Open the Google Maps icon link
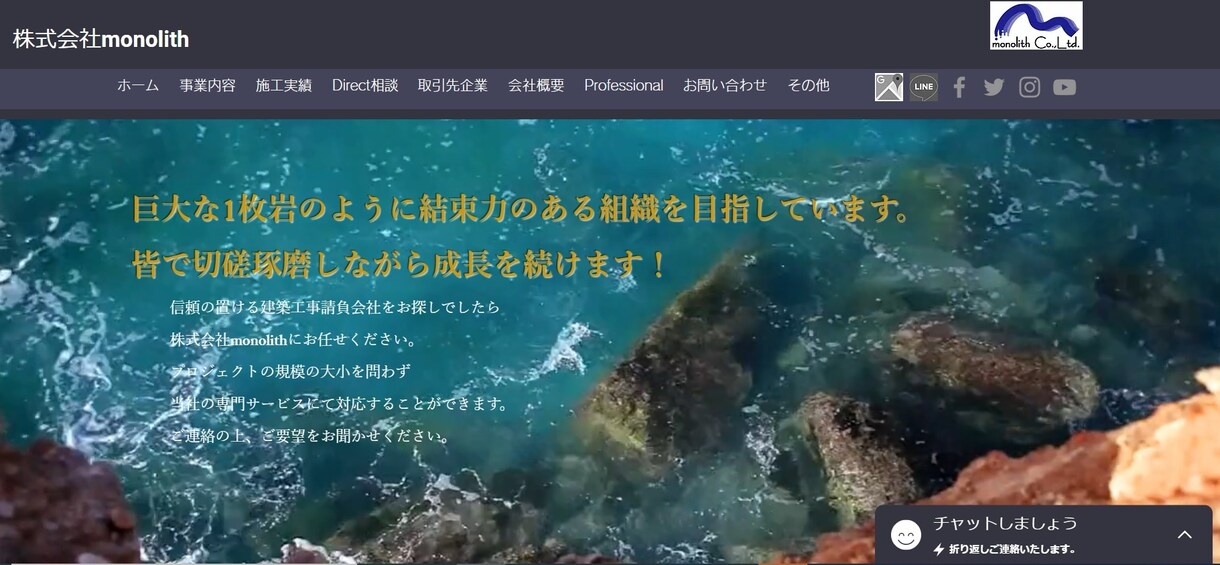Image resolution: width=1220 pixels, height=565 pixels. click(889, 87)
